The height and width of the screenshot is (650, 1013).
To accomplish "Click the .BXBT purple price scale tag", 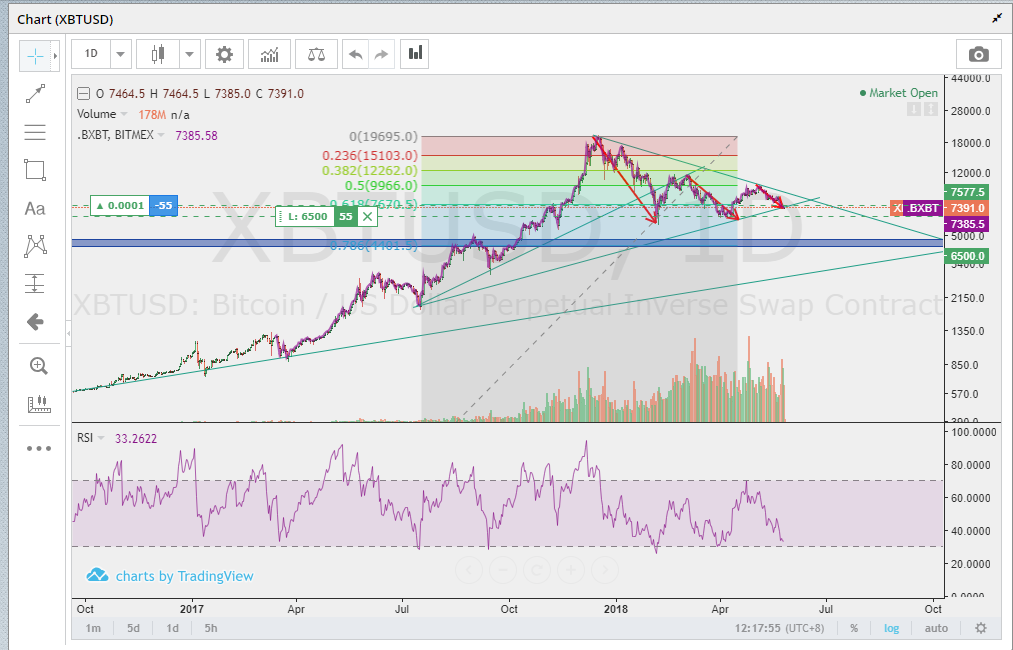I will 923,208.
